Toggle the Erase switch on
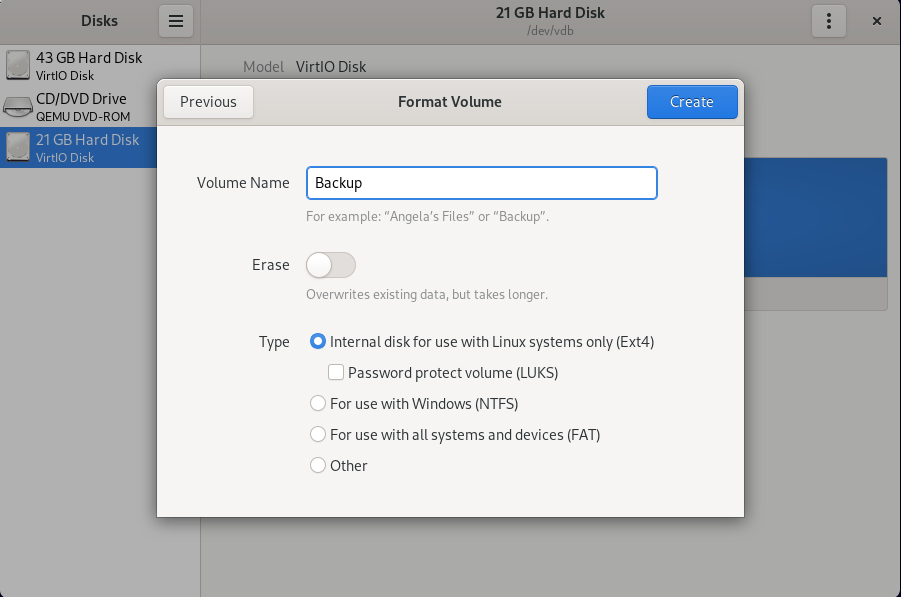Image resolution: width=901 pixels, height=597 pixels. [x=331, y=265]
